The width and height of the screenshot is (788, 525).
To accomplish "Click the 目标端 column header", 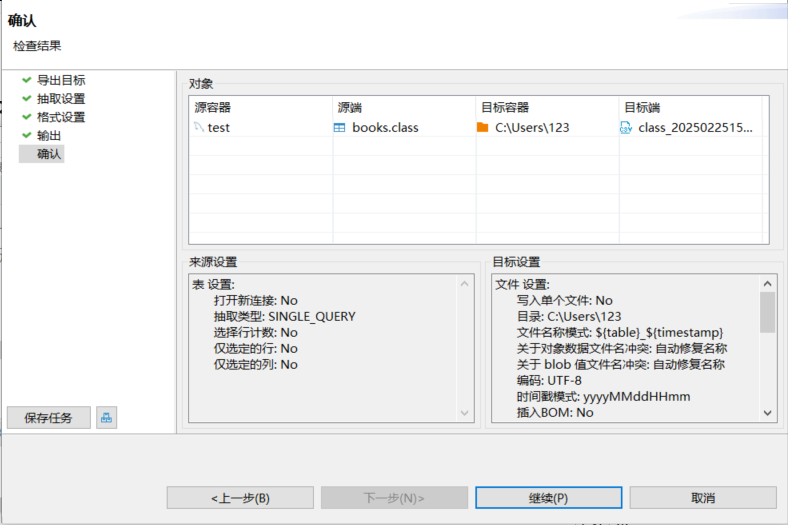I will tap(642, 107).
